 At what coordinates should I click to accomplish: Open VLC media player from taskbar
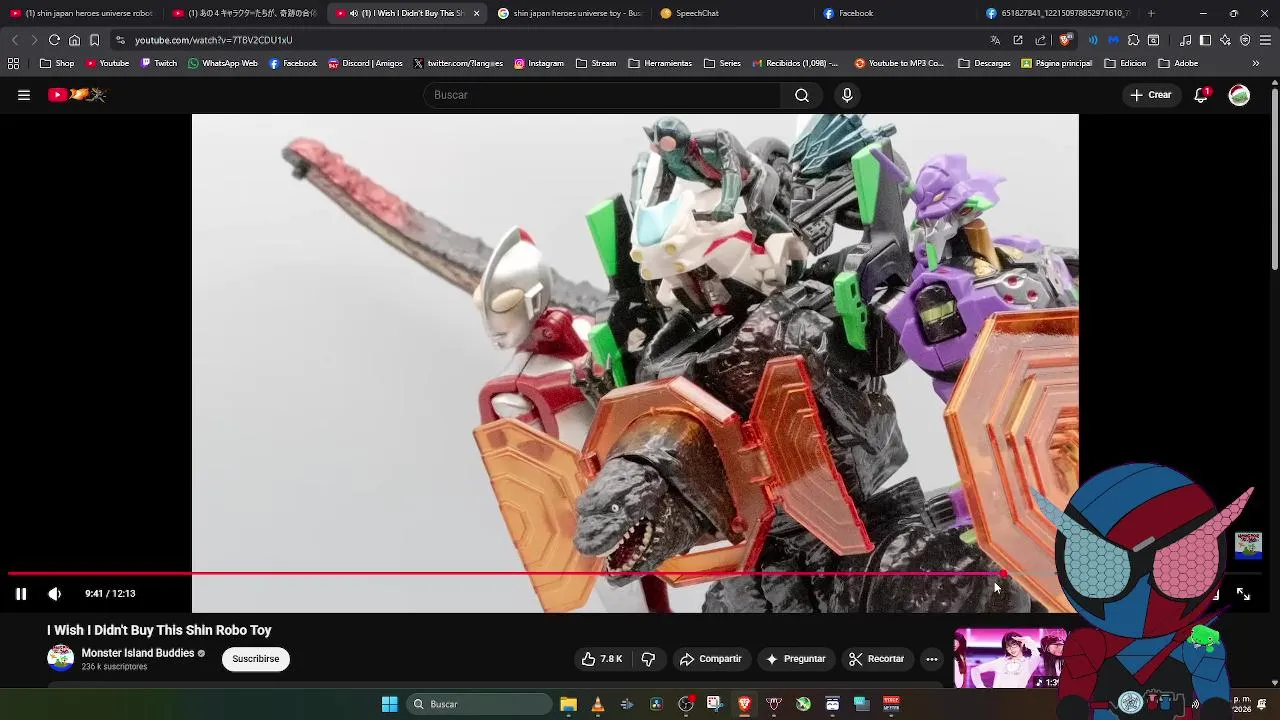click(x=597, y=704)
